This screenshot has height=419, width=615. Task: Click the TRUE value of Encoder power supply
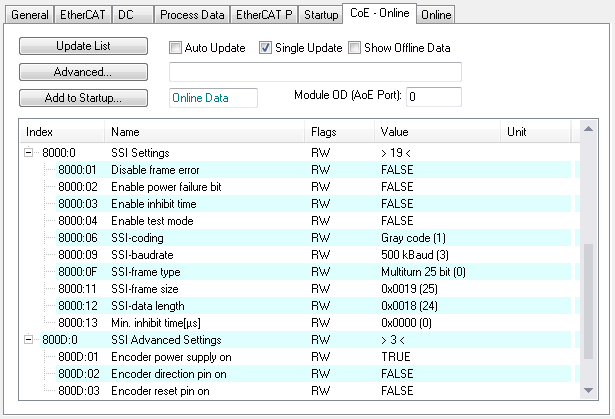click(396, 357)
